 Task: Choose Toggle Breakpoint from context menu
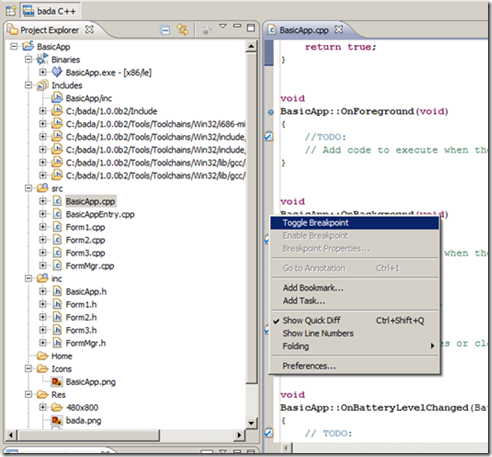355,223
